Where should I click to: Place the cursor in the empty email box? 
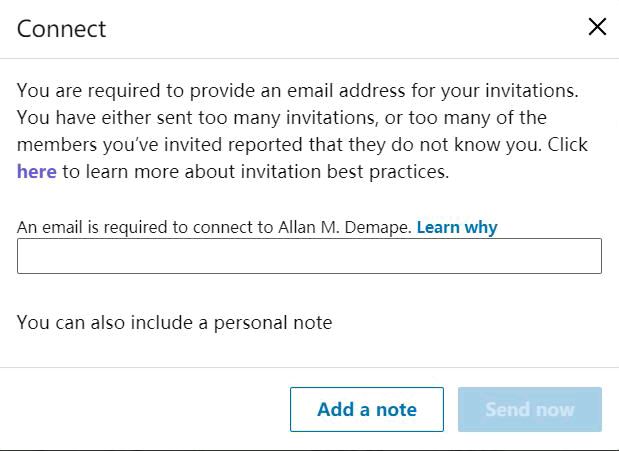(309, 256)
